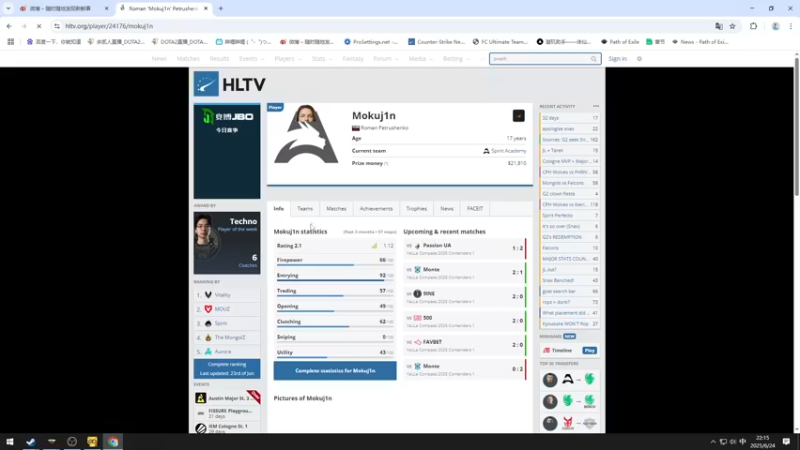This screenshot has height=450, width=800.
Task: Click Chrome icon in taskbar
Action: [113, 442]
